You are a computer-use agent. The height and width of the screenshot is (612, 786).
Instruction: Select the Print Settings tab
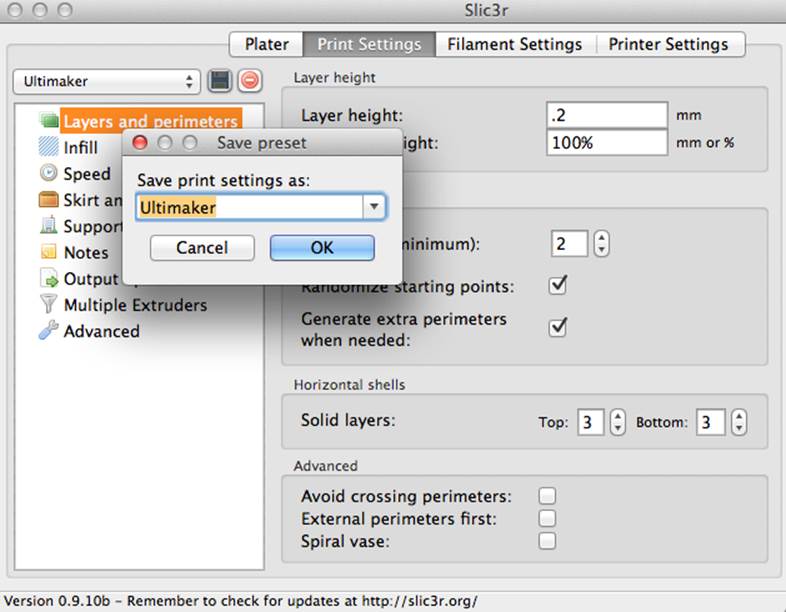click(369, 44)
